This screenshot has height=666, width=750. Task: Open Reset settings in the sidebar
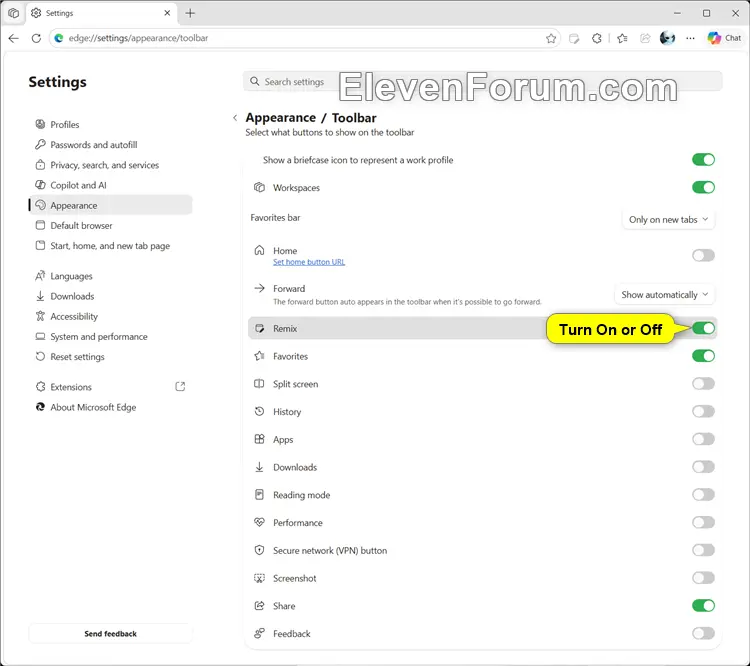point(110,356)
